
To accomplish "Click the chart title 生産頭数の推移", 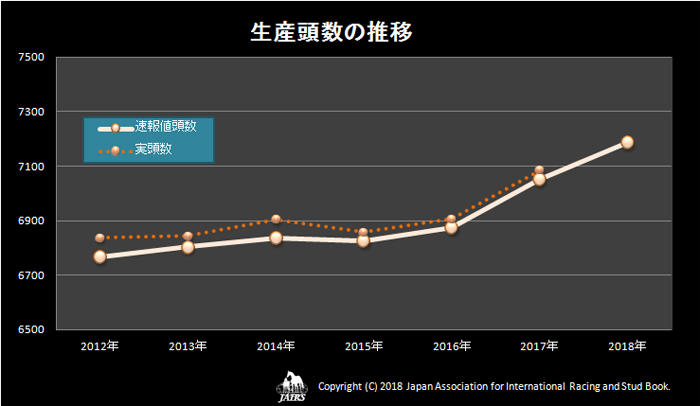I will (x=331, y=32).
